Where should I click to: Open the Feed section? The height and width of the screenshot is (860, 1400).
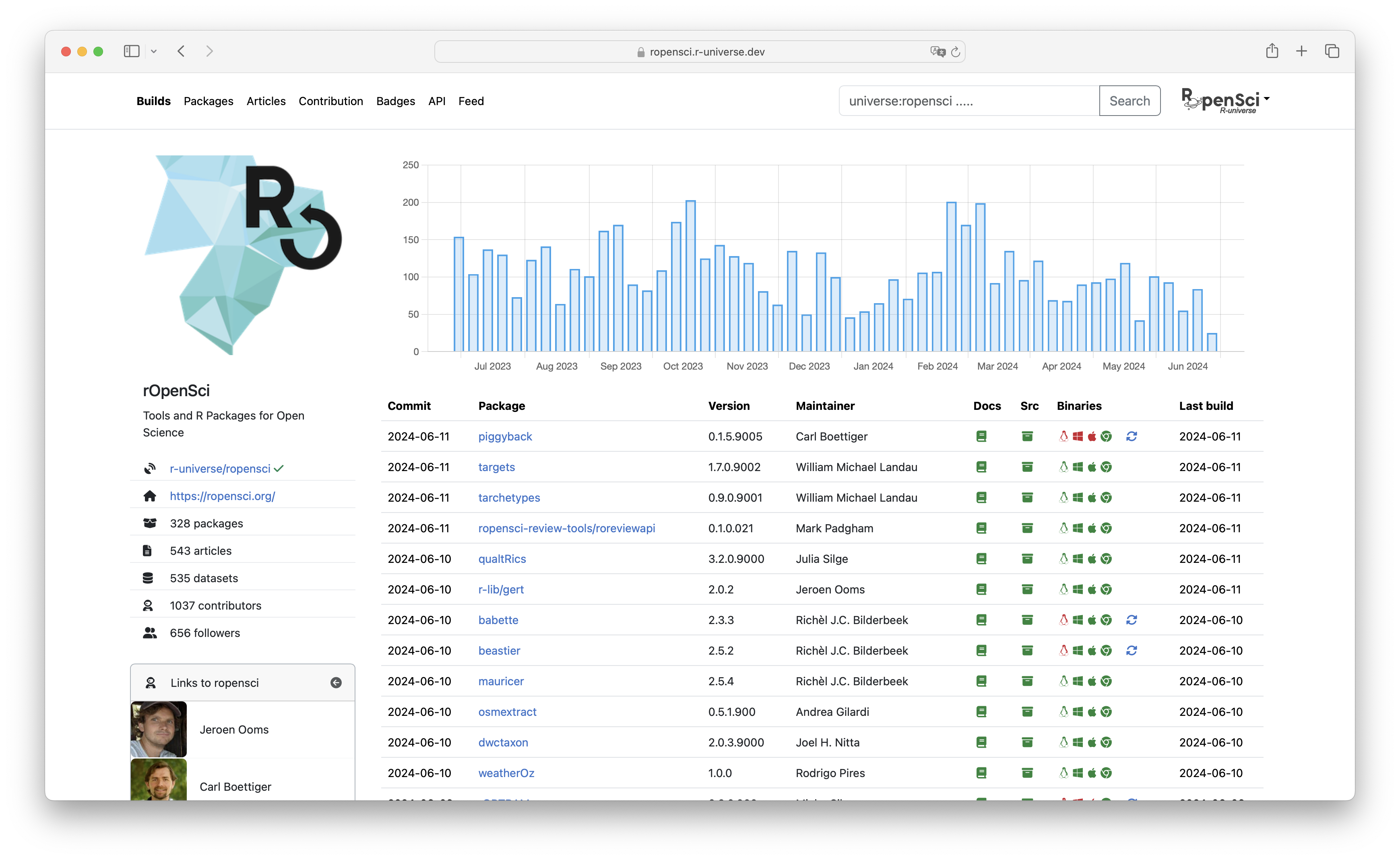tap(471, 101)
